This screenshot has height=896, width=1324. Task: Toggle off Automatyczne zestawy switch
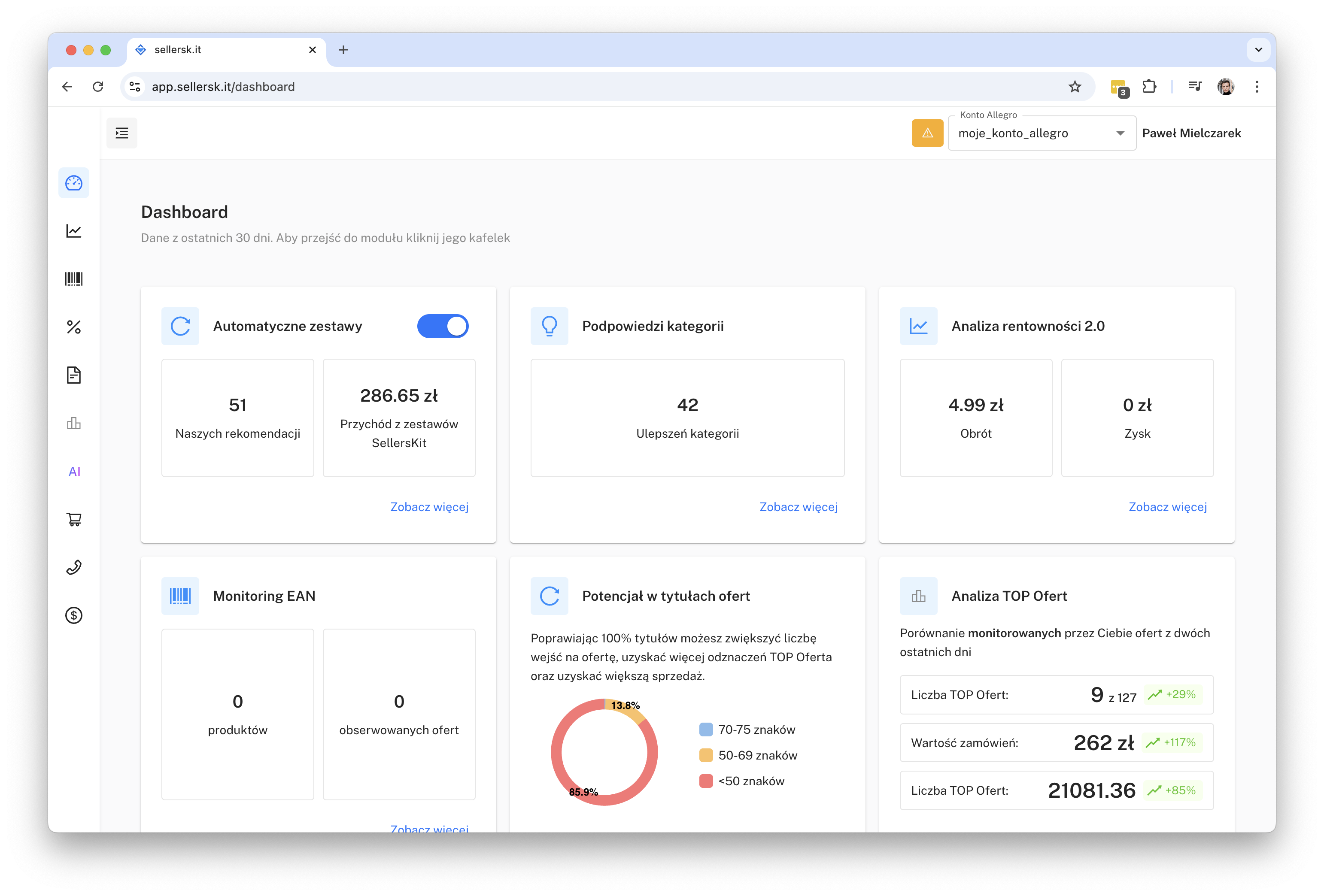tap(443, 326)
